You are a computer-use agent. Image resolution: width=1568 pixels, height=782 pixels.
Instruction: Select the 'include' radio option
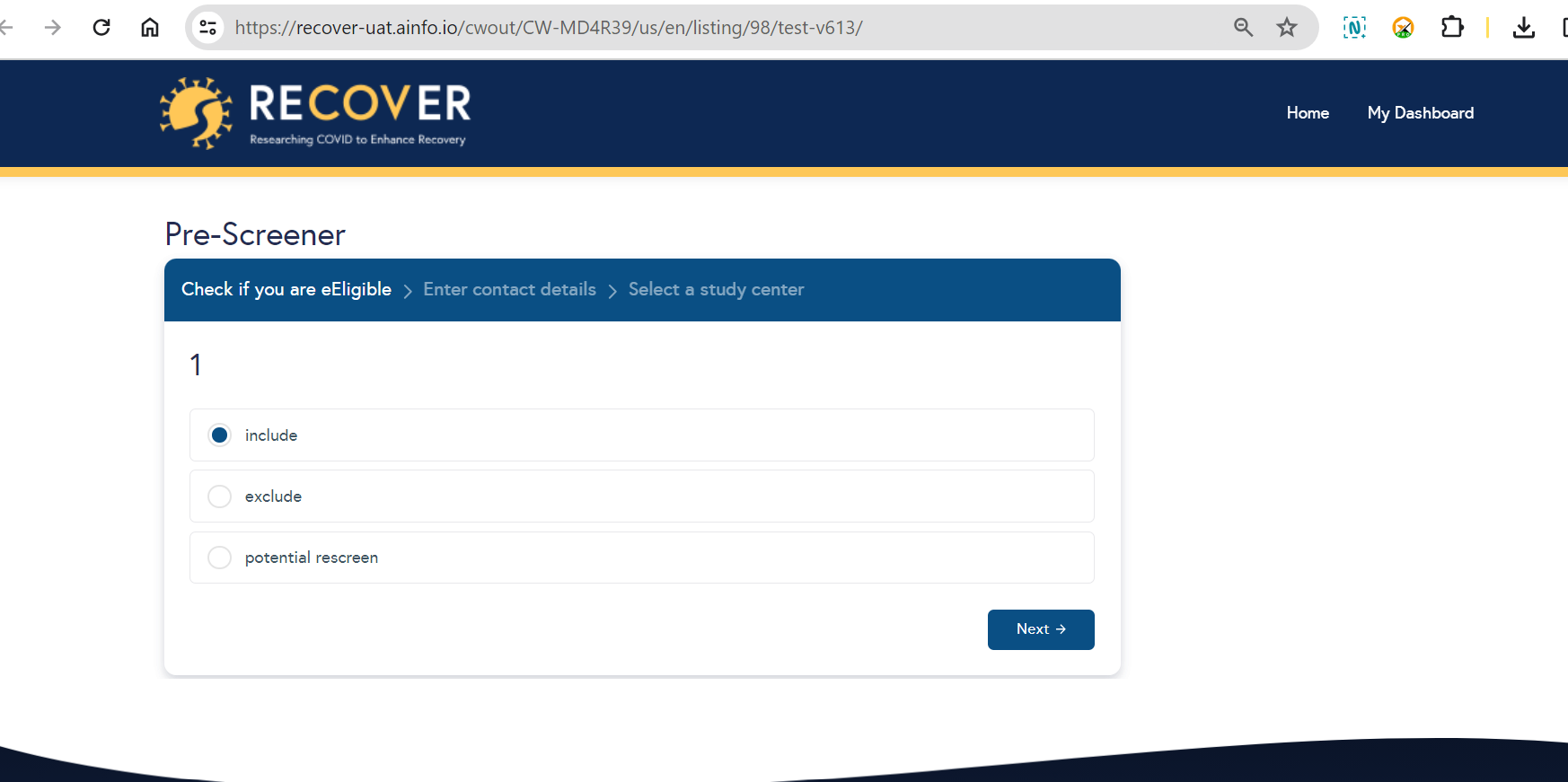tap(219, 435)
